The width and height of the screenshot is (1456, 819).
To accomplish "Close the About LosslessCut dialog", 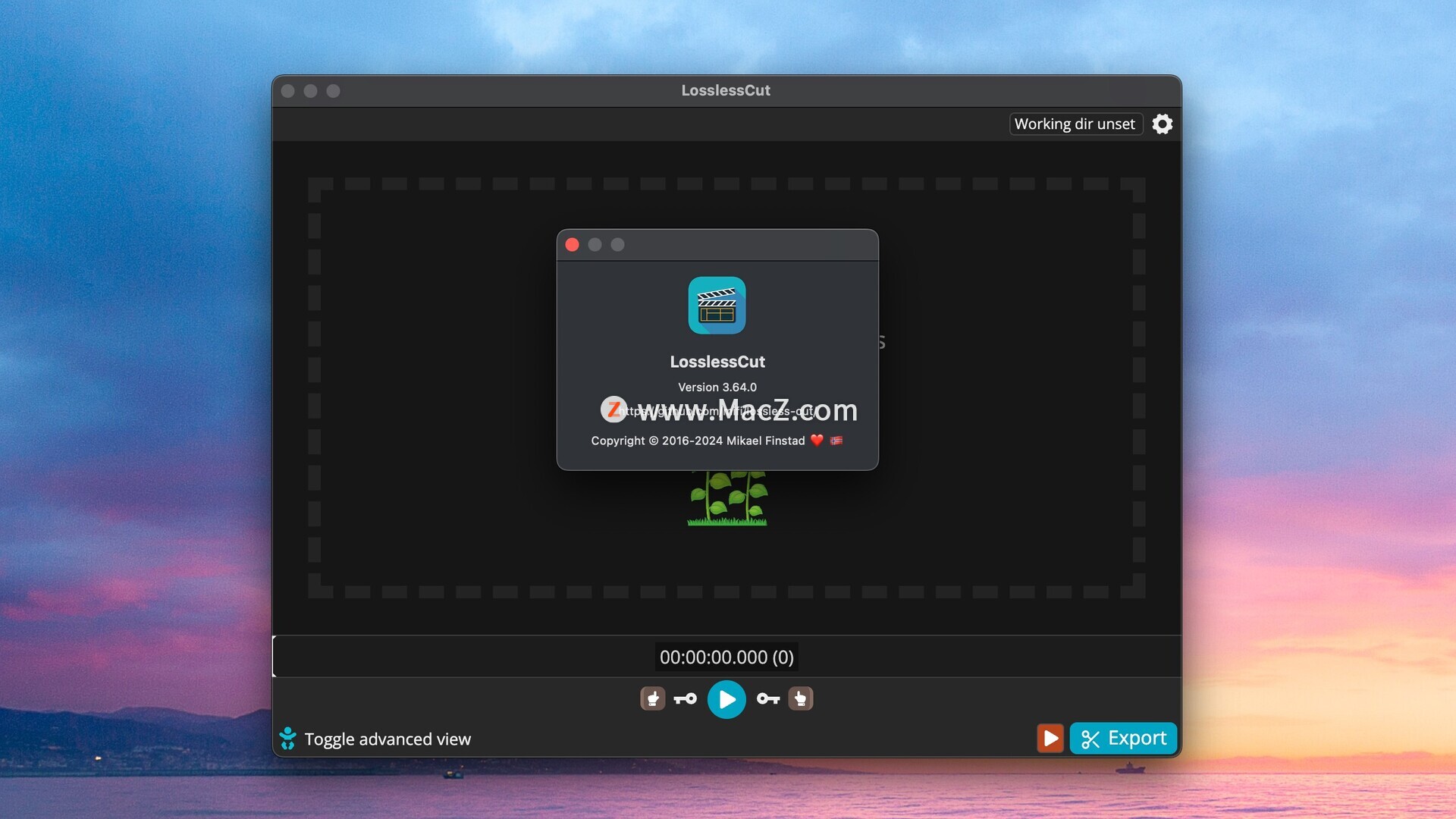I will [x=573, y=245].
